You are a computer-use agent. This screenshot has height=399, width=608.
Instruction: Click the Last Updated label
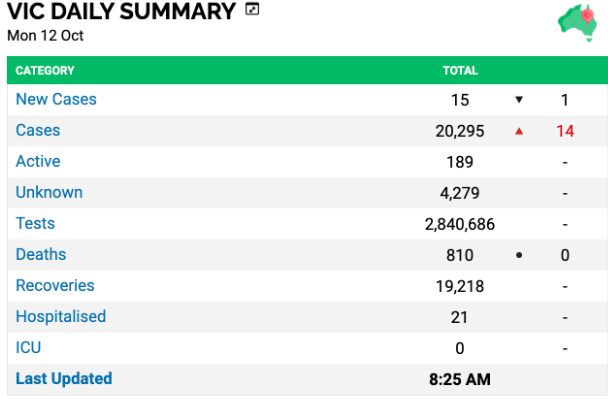click(x=64, y=378)
